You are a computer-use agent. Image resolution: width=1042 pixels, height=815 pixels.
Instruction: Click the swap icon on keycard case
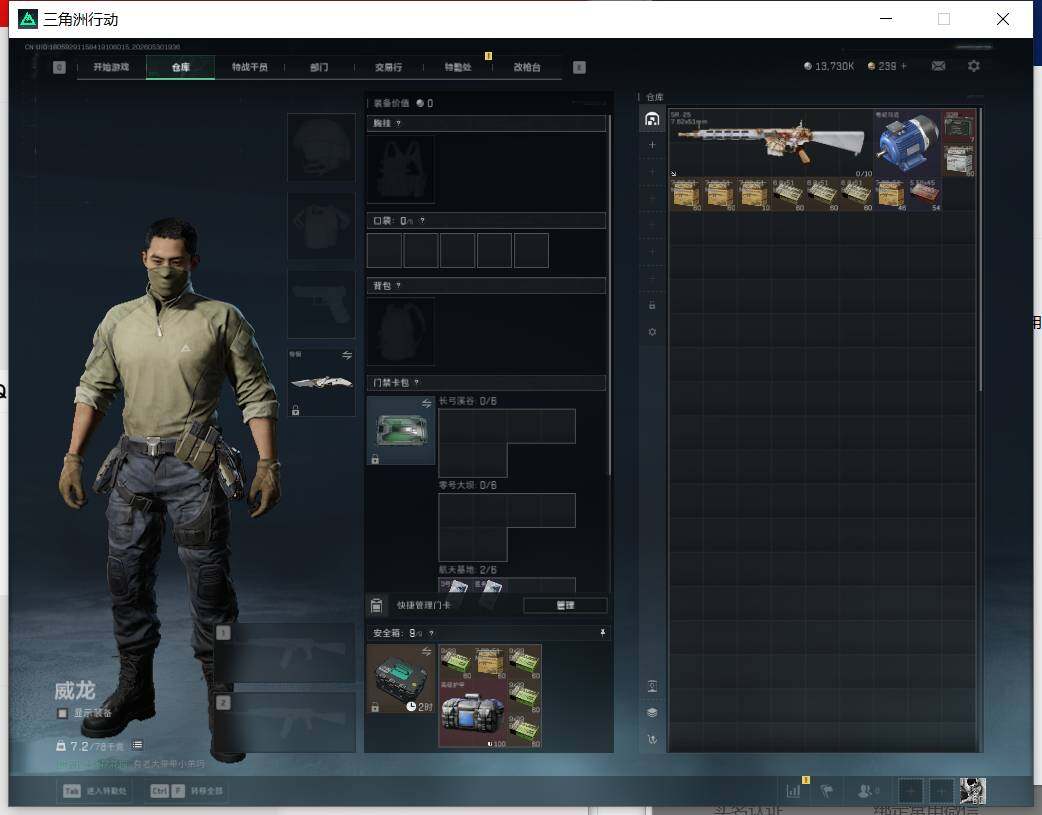[x=427, y=404]
